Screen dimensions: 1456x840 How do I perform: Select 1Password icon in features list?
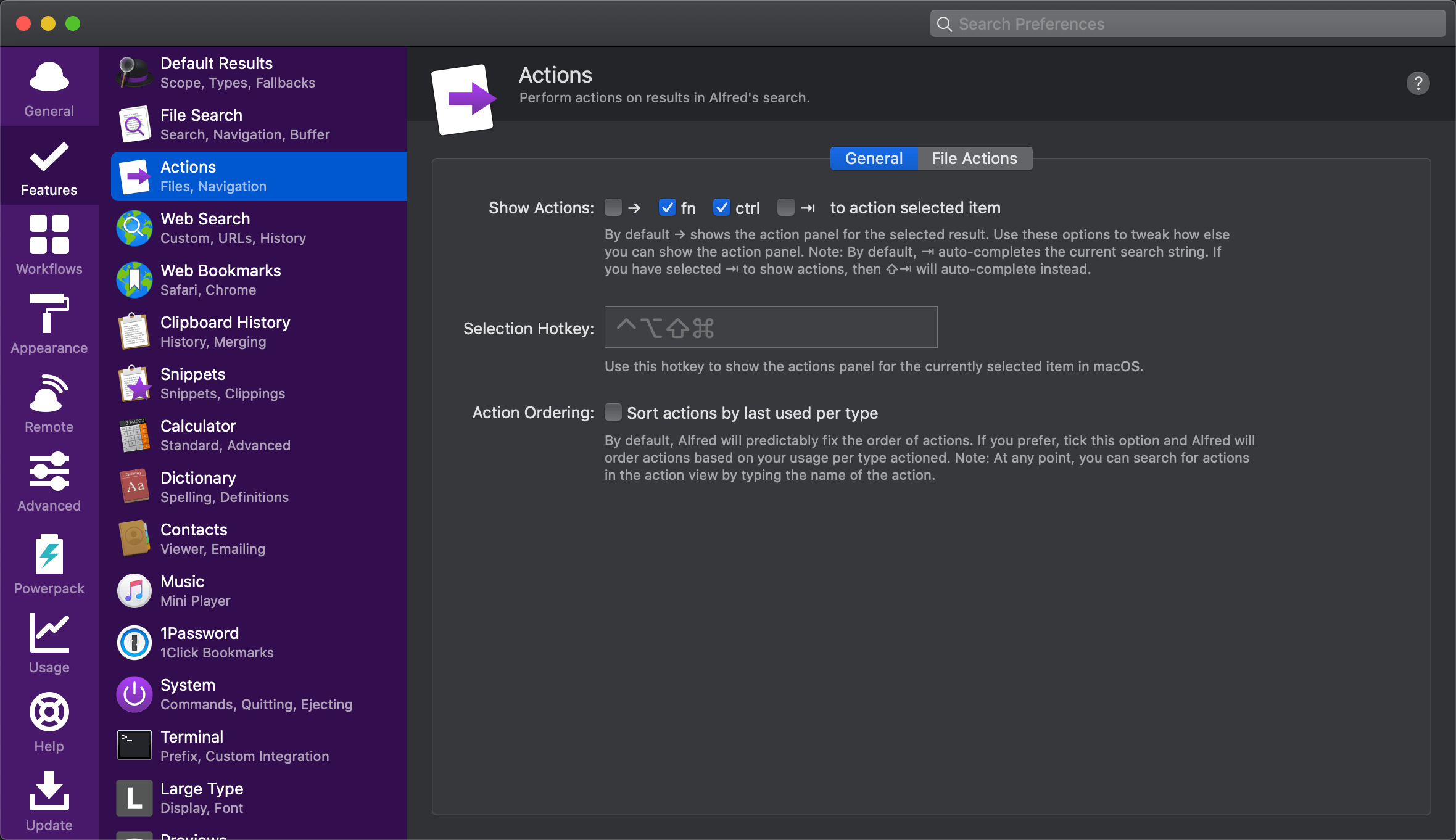click(x=134, y=643)
